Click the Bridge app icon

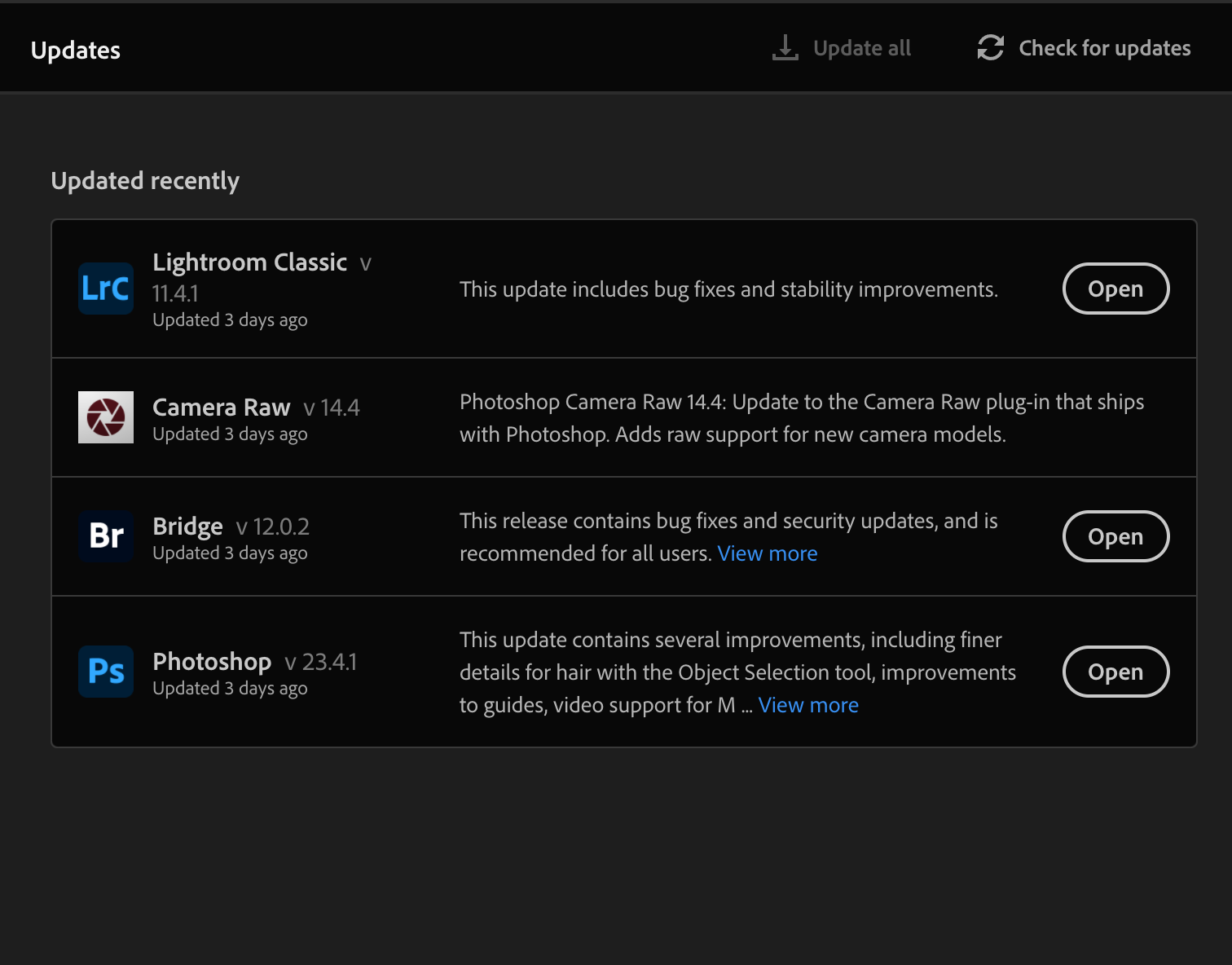click(105, 536)
